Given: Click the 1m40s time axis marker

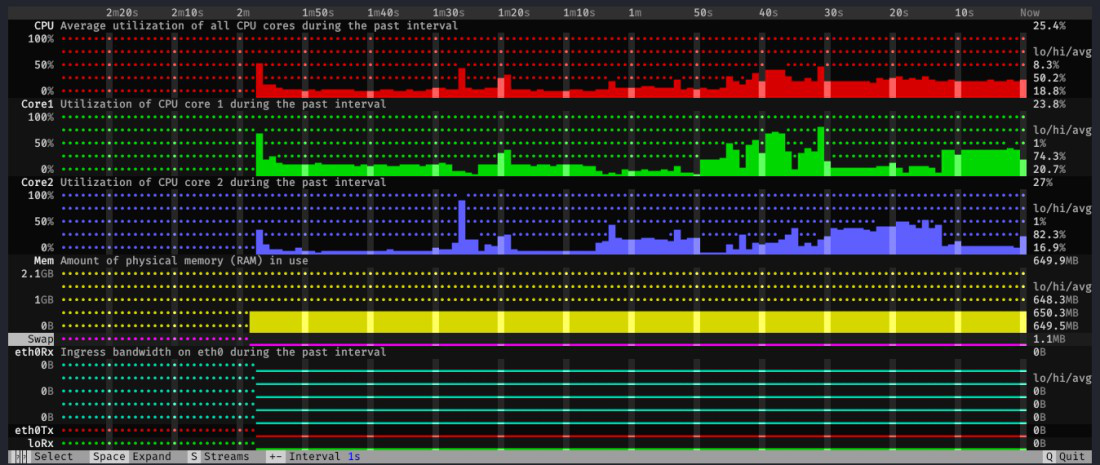Looking at the screenshot, I should (384, 13).
